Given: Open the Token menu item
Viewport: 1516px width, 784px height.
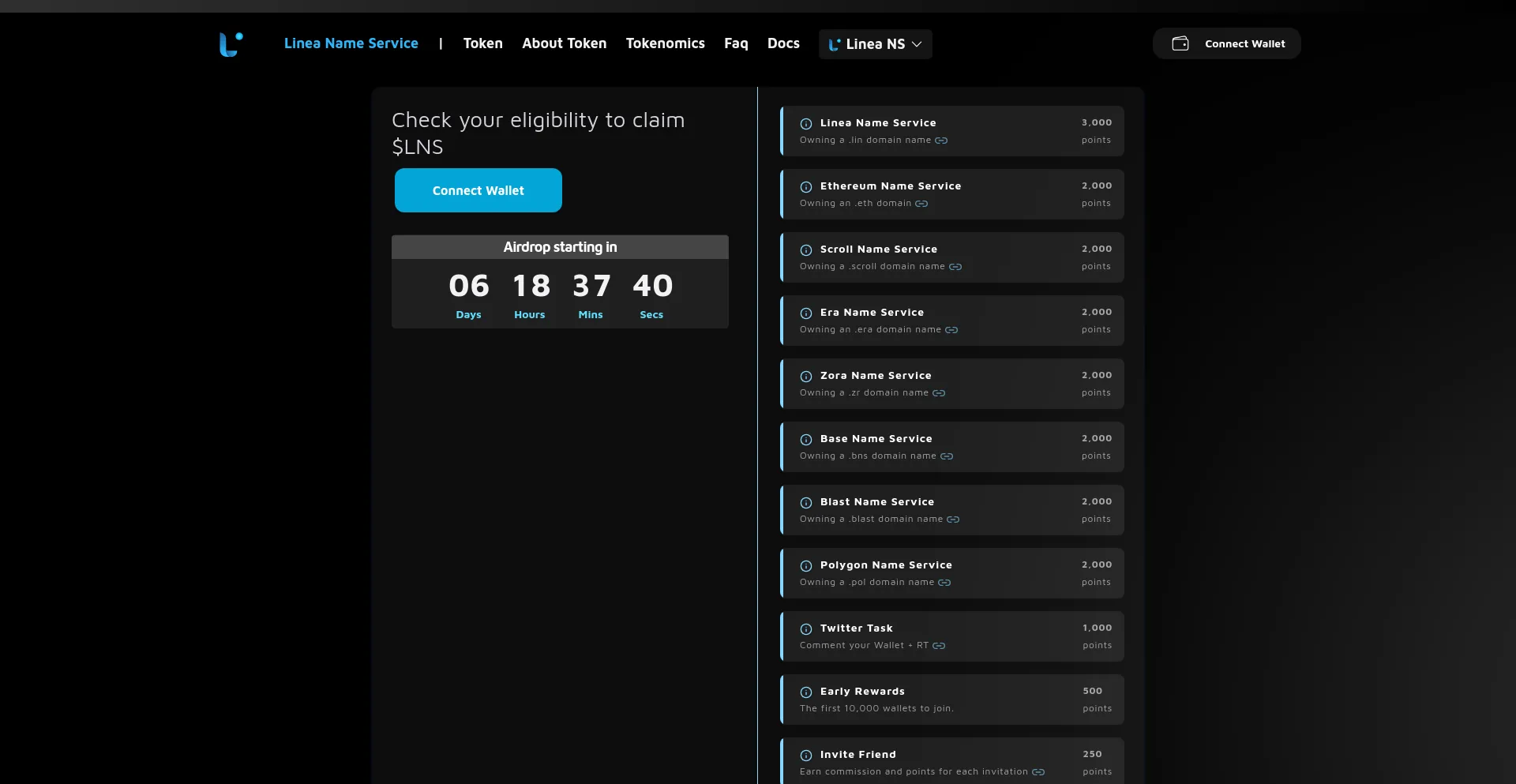Looking at the screenshot, I should (x=483, y=43).
